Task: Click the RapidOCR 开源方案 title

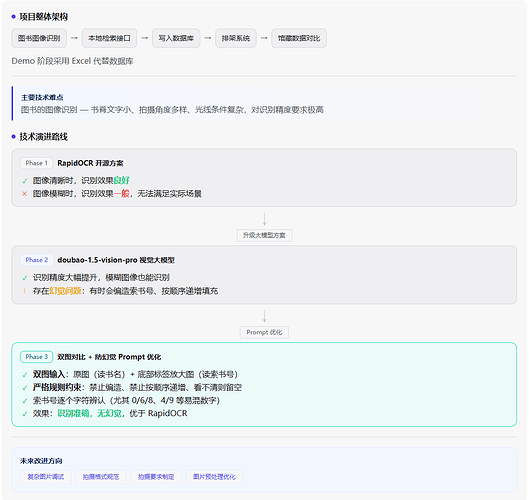Action: click(90, 163)
